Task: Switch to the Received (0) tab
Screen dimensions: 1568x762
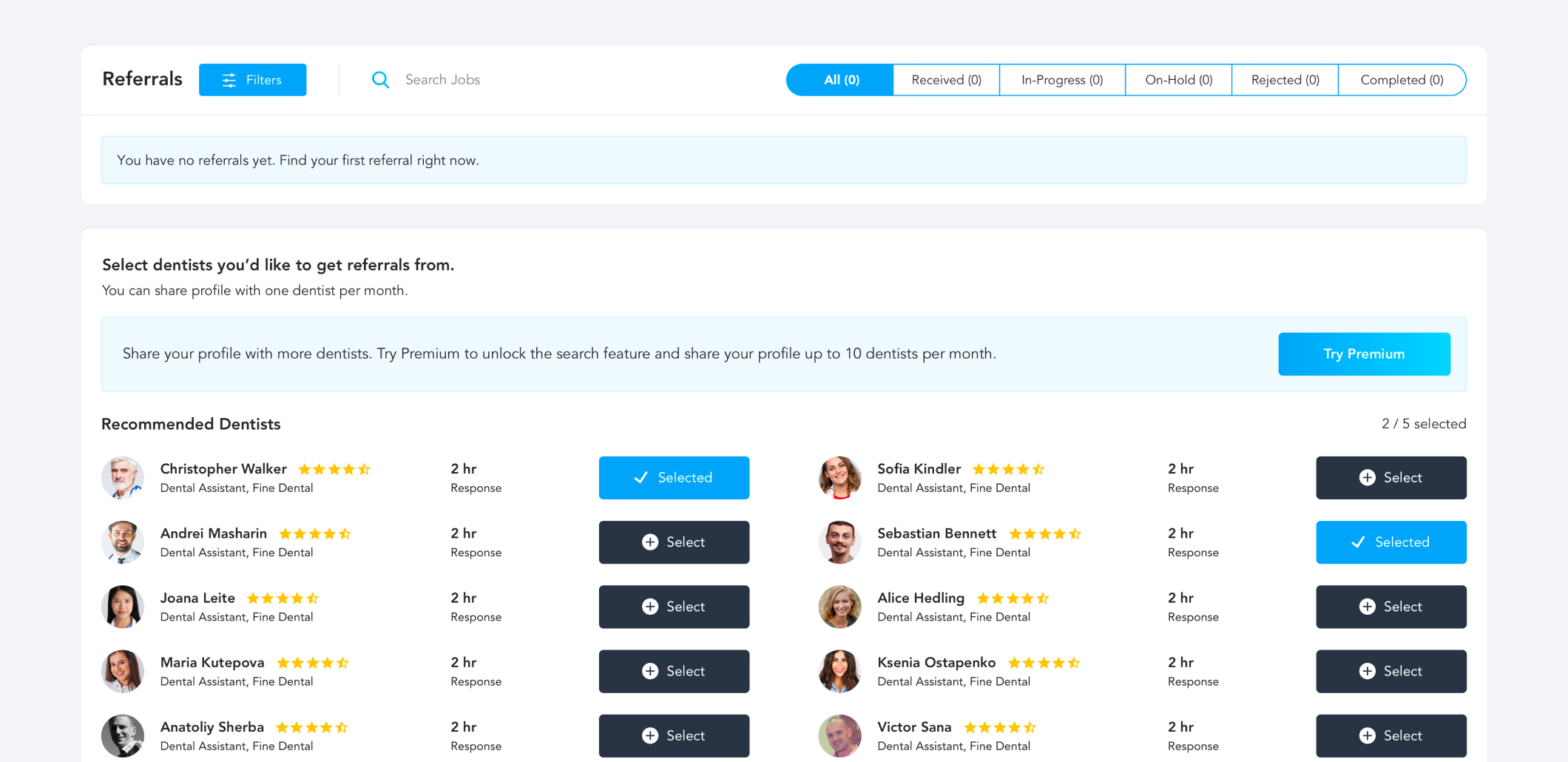Action: tap(946, 80)
